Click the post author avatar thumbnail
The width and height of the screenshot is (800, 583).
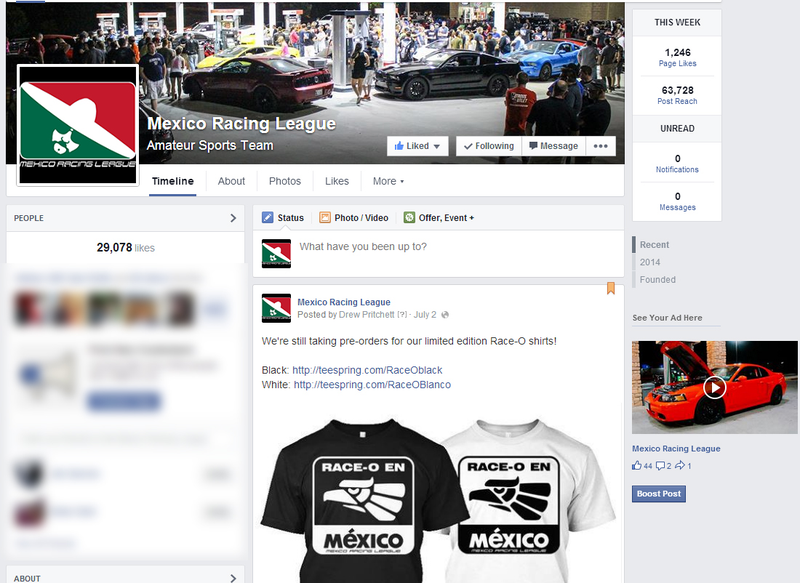276,308
